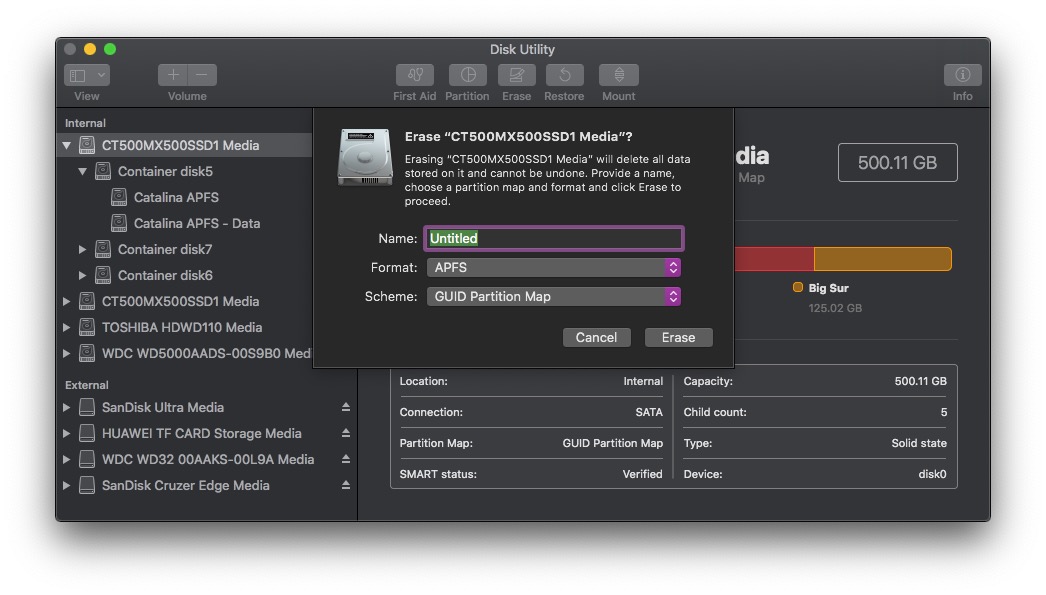Cancel the erase dialog

(x=596, y=338)
